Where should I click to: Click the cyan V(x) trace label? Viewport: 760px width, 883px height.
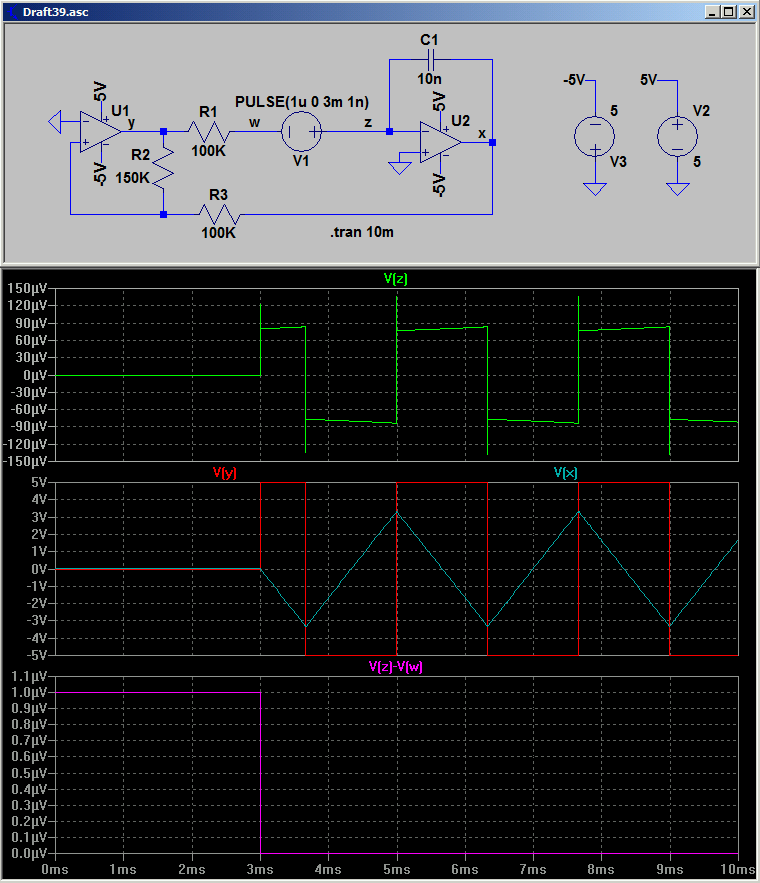pyautogui.click(x=566, y=472)
